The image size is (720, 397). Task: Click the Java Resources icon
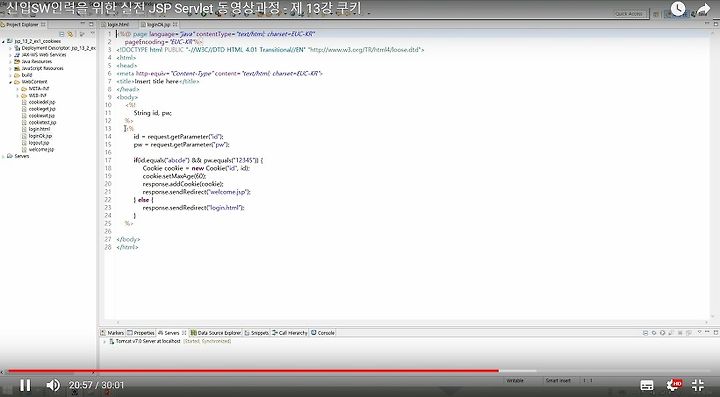click(17, 62)
